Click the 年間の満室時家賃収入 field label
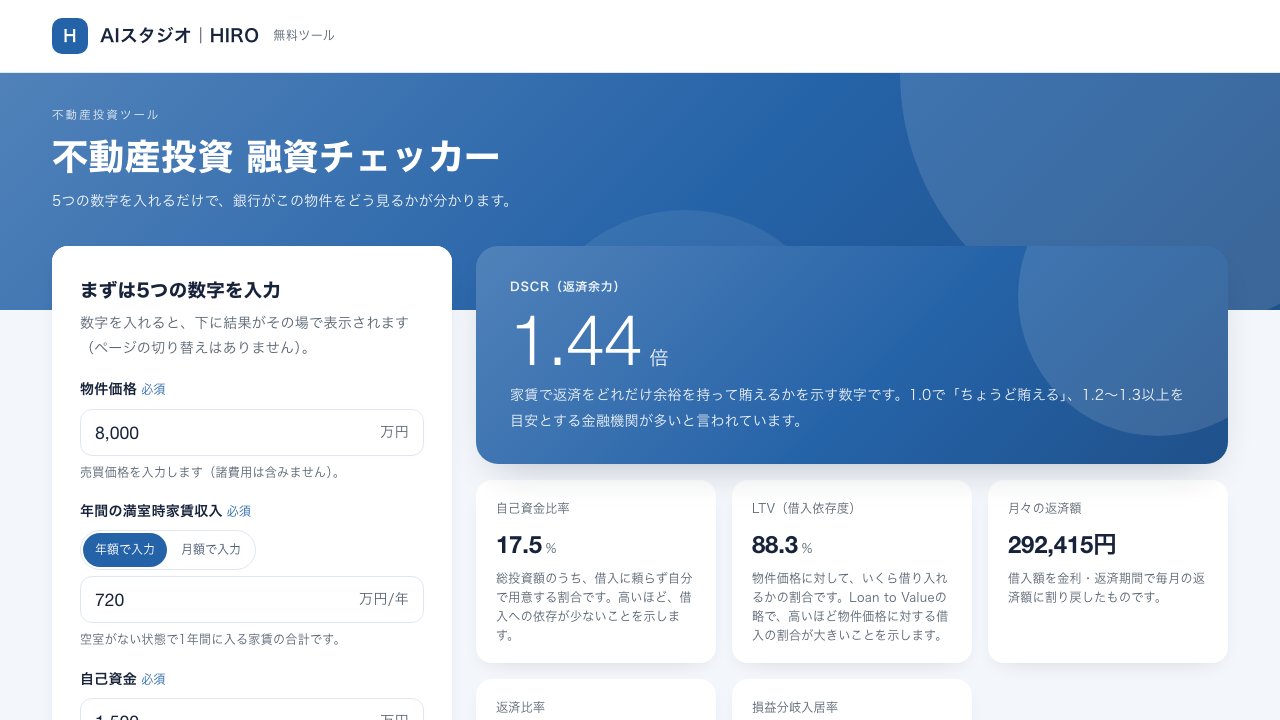The image size is (1280, 720). pos(151,511)
